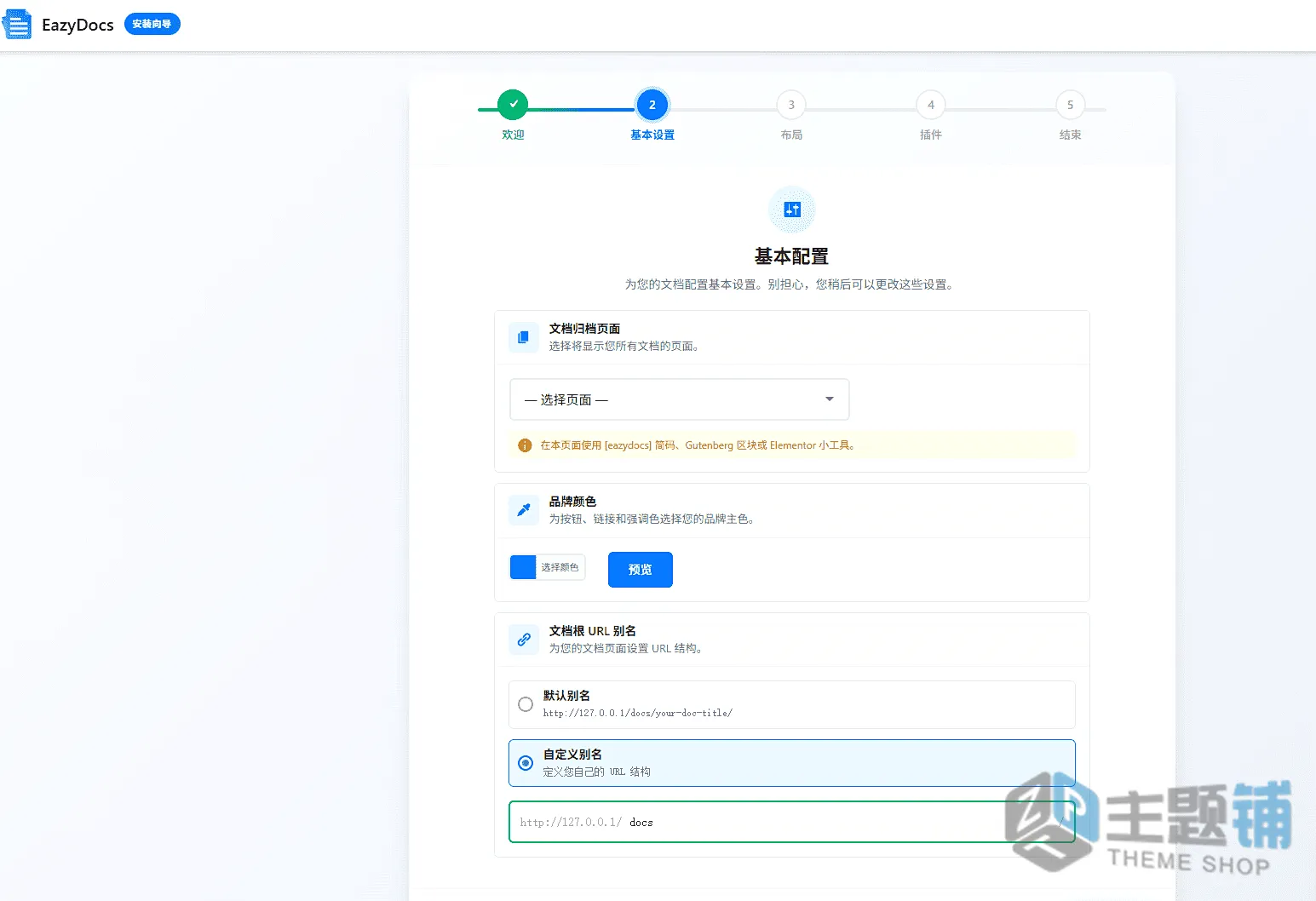The height and width of the screenshot is (901, 1316).
Task: Jump to step 4 插件
Action: tap(931, 105)
